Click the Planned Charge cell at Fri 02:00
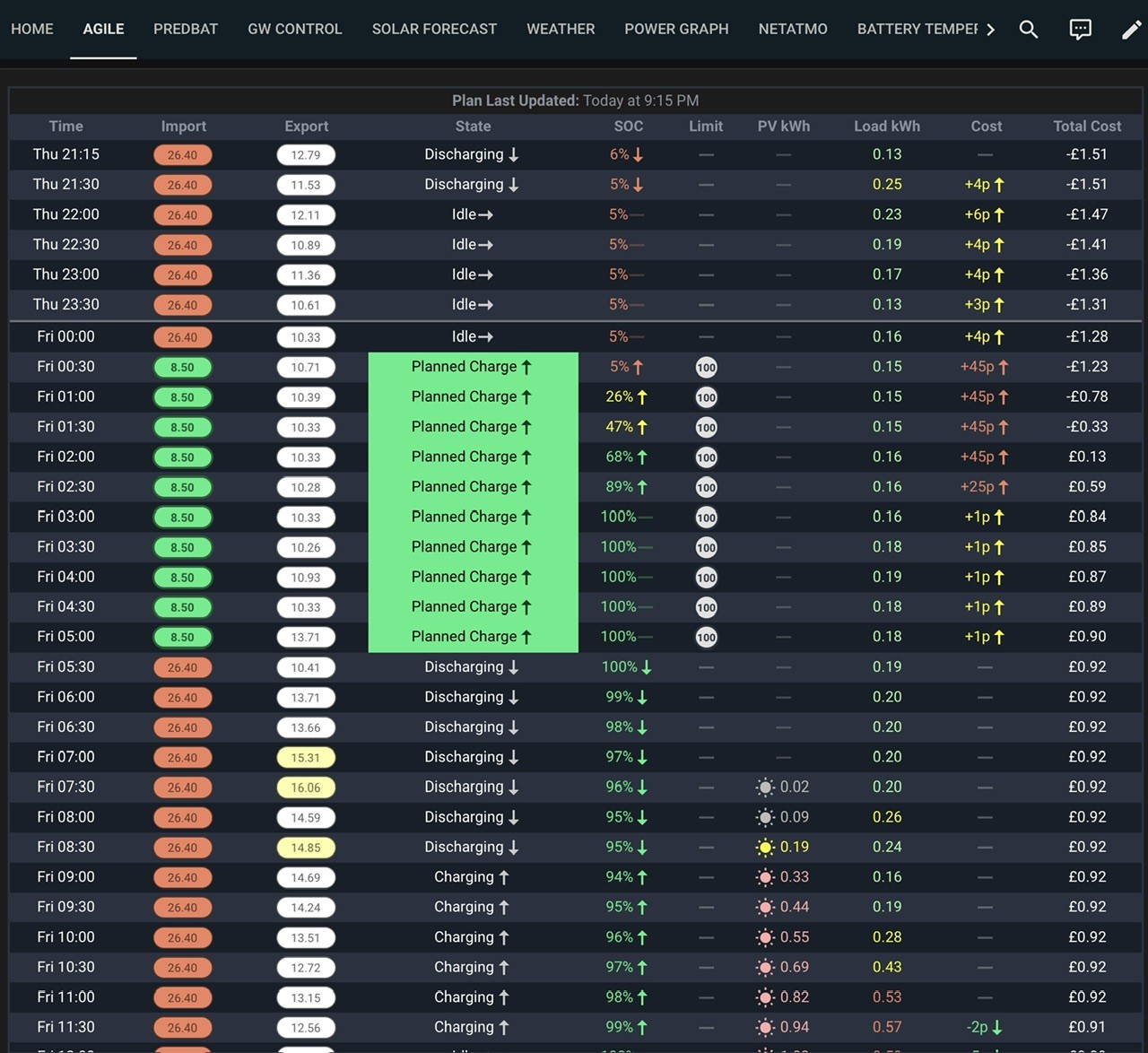 click(x=473, y=457)
